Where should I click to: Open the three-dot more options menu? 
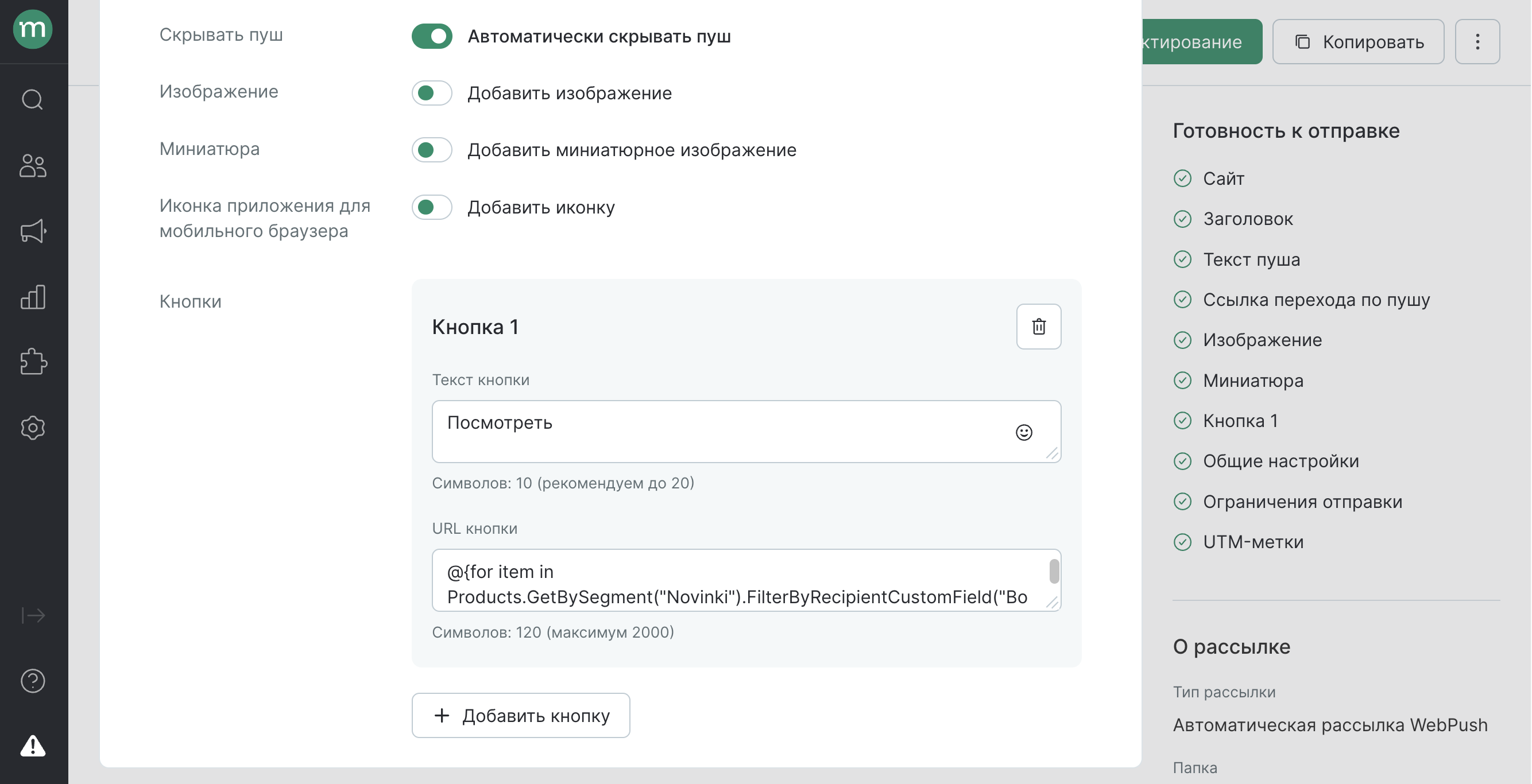pos(1477,41)
